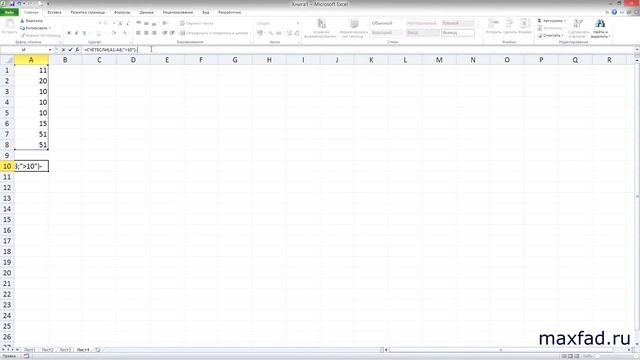Center cell text horizontally

tap(146, 33)
